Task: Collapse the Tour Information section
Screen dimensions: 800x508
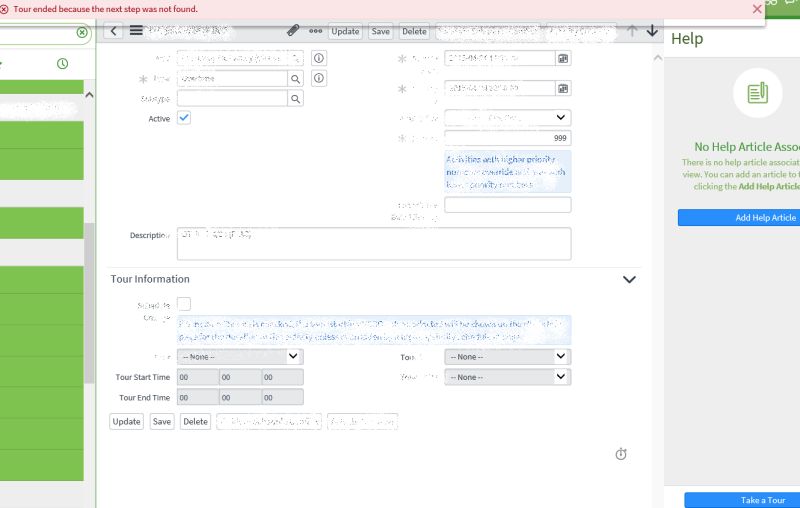Action: (629, 280)
